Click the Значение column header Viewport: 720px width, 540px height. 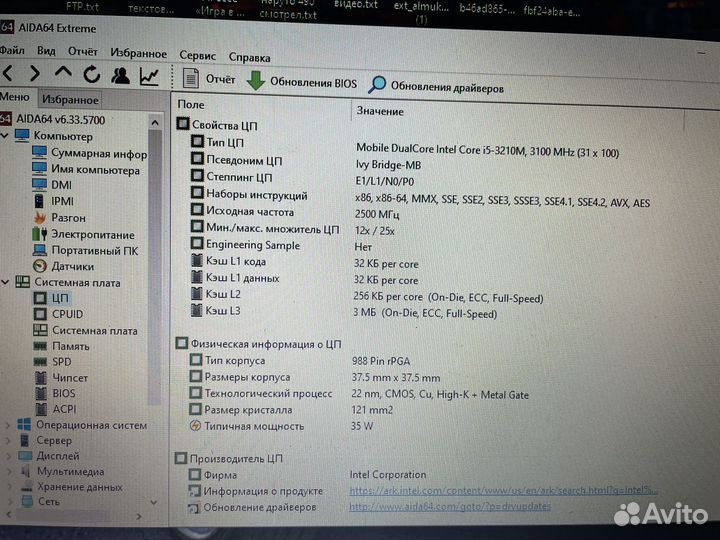click(x=380, y=111)
